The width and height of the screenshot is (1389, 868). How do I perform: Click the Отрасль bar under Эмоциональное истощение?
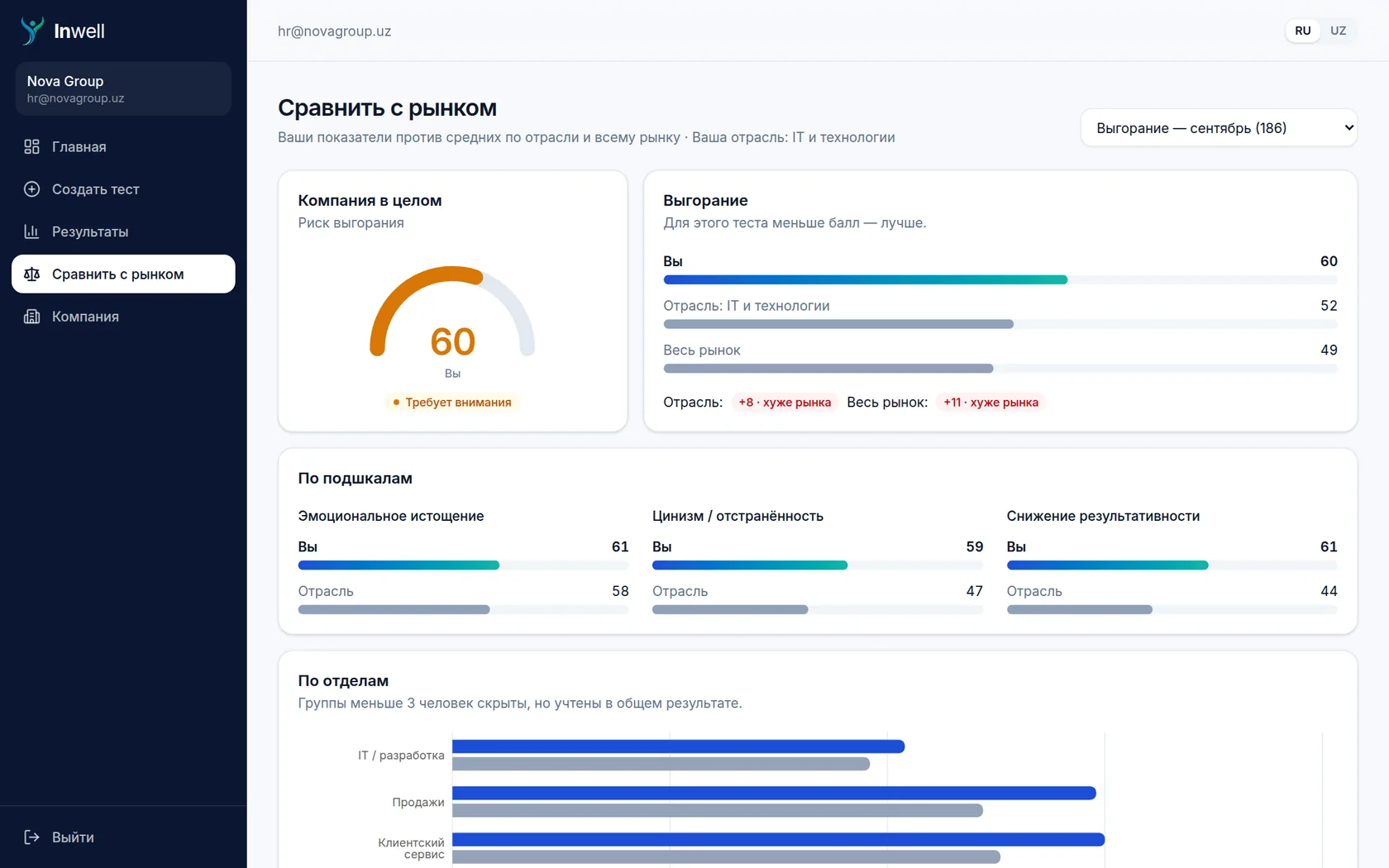coord(463,610)
